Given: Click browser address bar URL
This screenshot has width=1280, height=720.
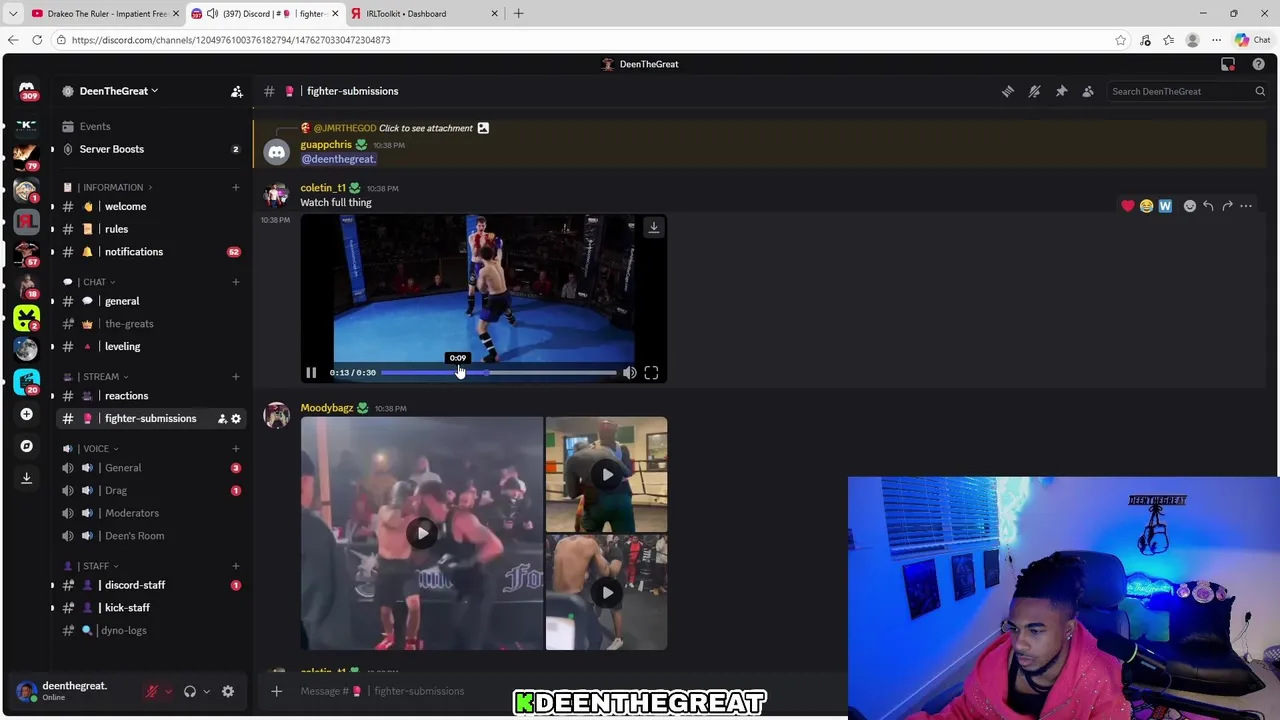Looking at the screenshot, I should point(231,40).
